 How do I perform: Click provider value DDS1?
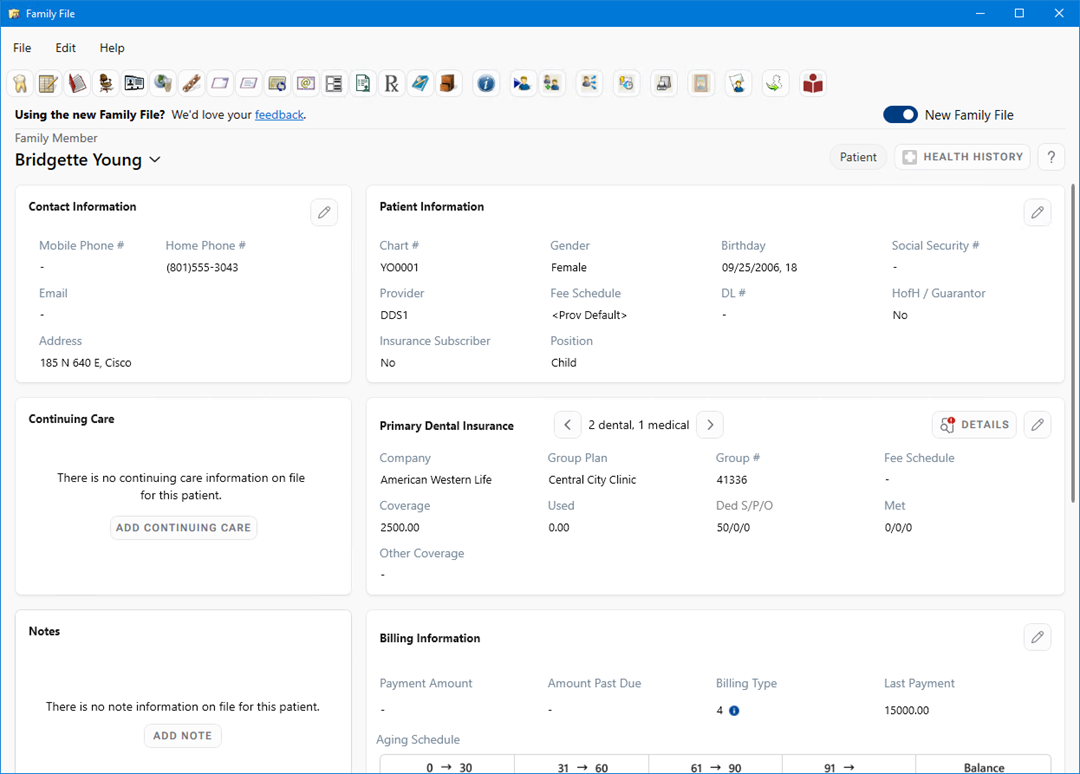pyautogui.click(x=394, y=315)
